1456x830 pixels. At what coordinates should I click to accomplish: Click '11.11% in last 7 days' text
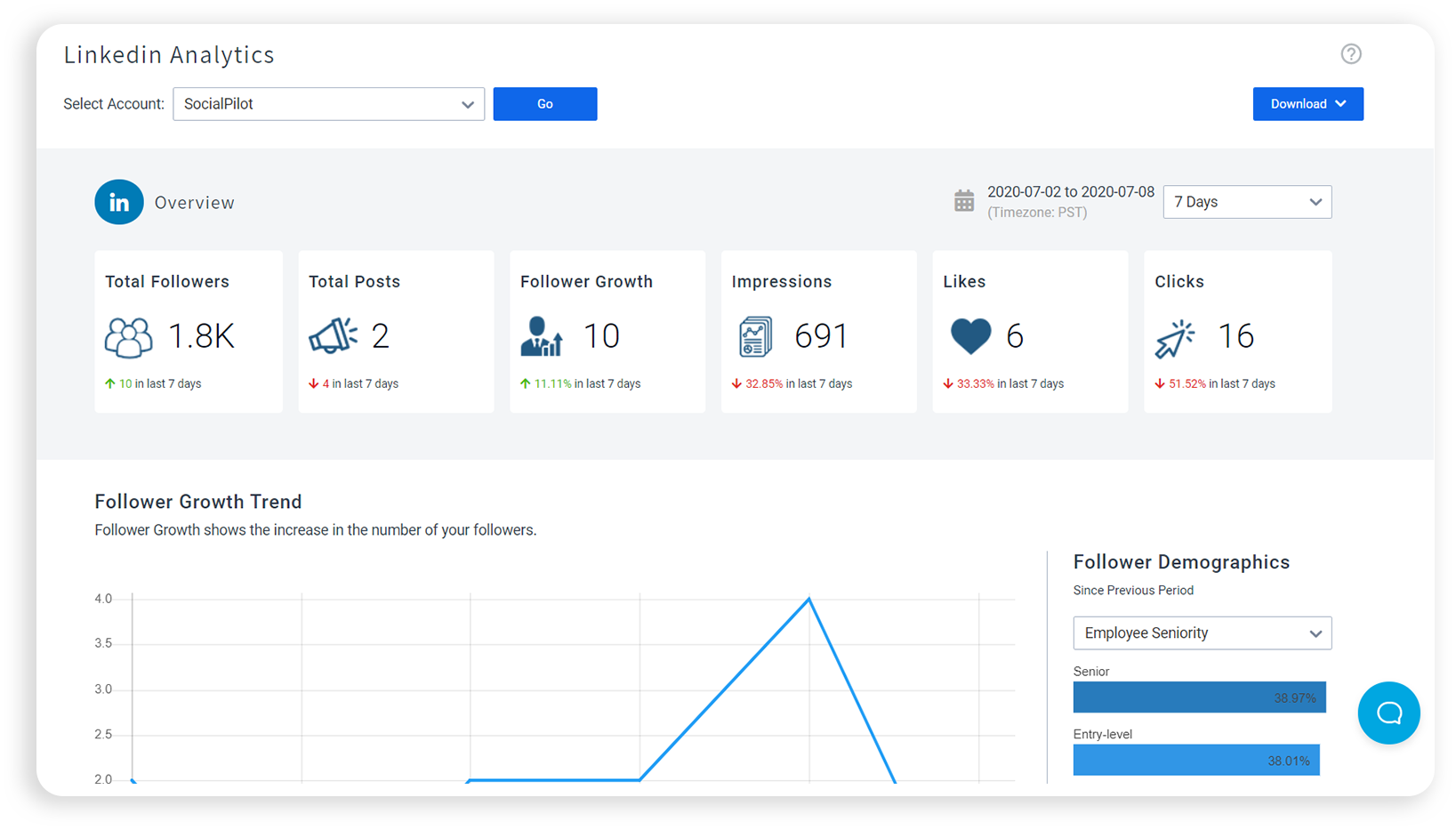click(587, 384)
